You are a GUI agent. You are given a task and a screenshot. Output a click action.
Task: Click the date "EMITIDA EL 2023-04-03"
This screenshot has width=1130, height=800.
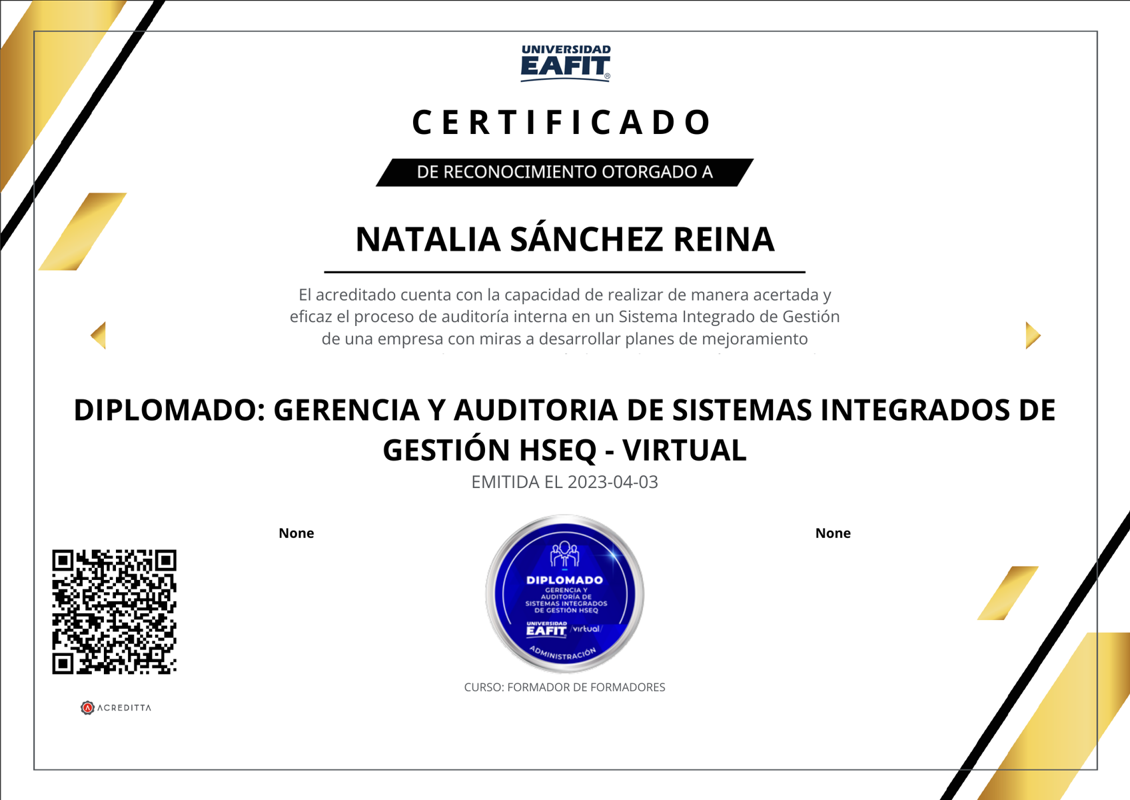pyautogui.click(x=565, y=482)
